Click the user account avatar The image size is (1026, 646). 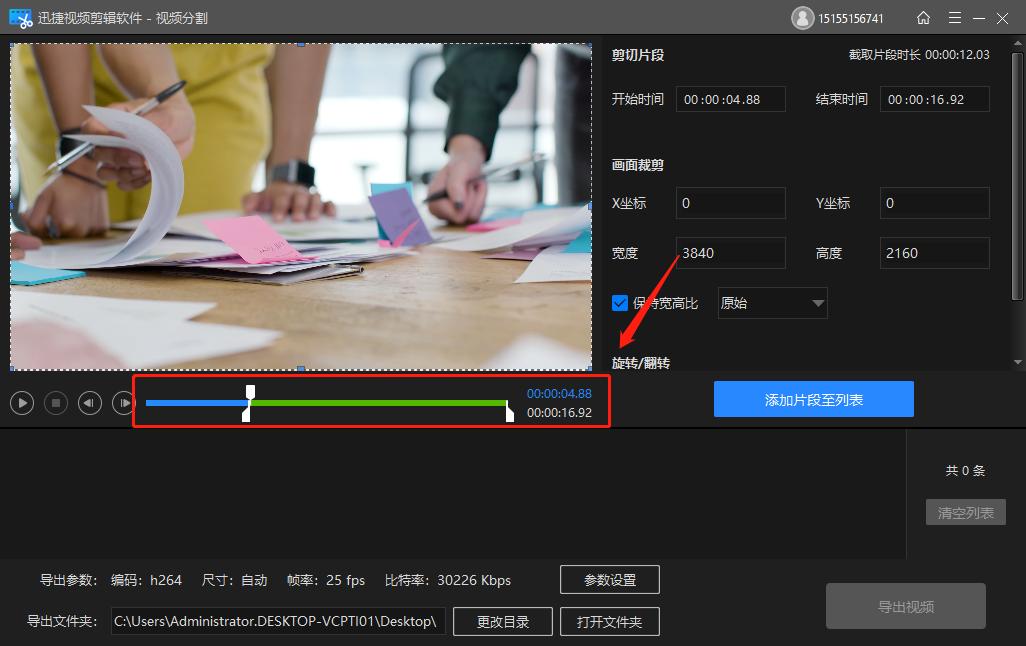coord(802,18)
